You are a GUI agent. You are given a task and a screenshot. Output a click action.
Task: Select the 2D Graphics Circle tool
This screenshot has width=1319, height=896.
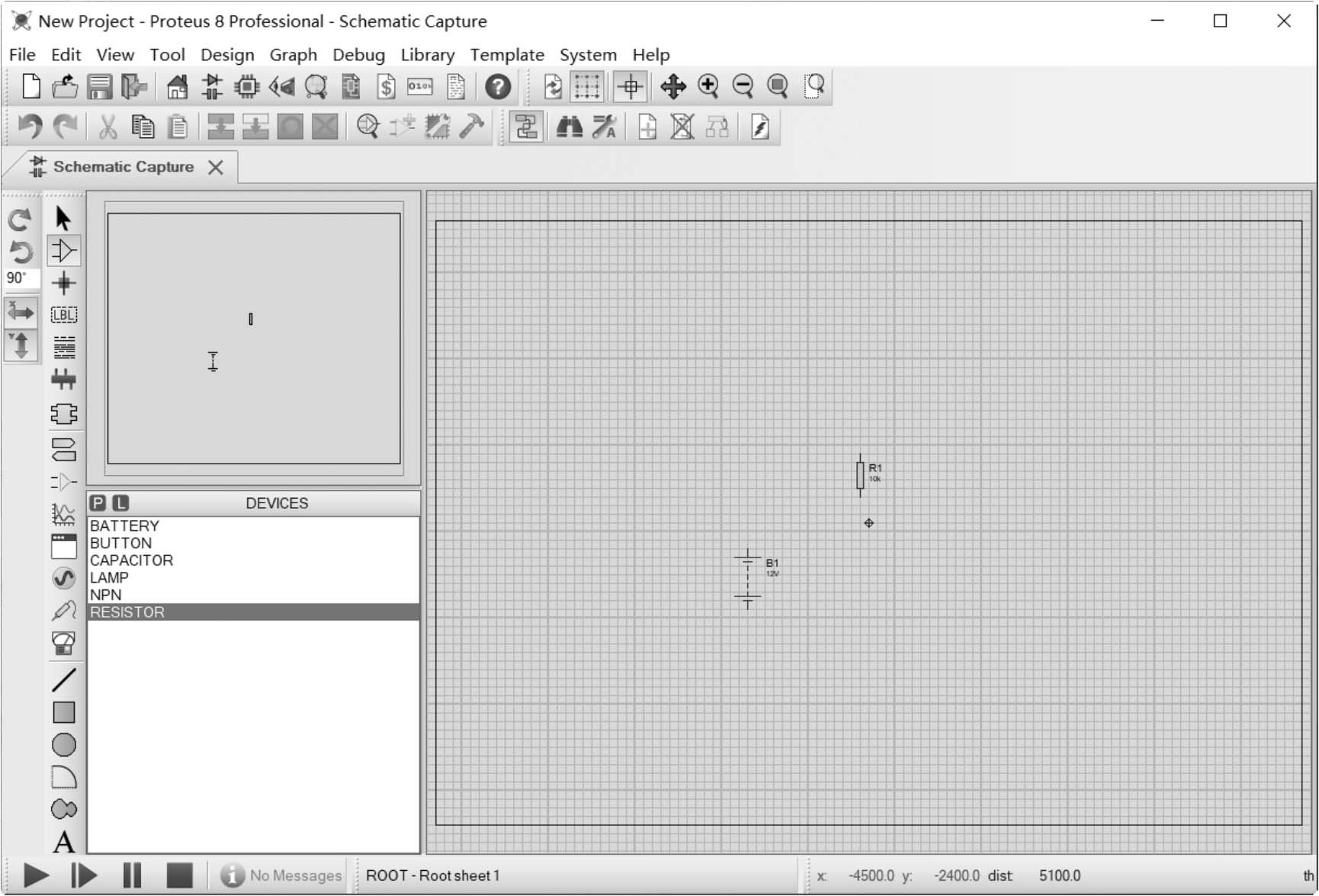[x=63, y=745]
